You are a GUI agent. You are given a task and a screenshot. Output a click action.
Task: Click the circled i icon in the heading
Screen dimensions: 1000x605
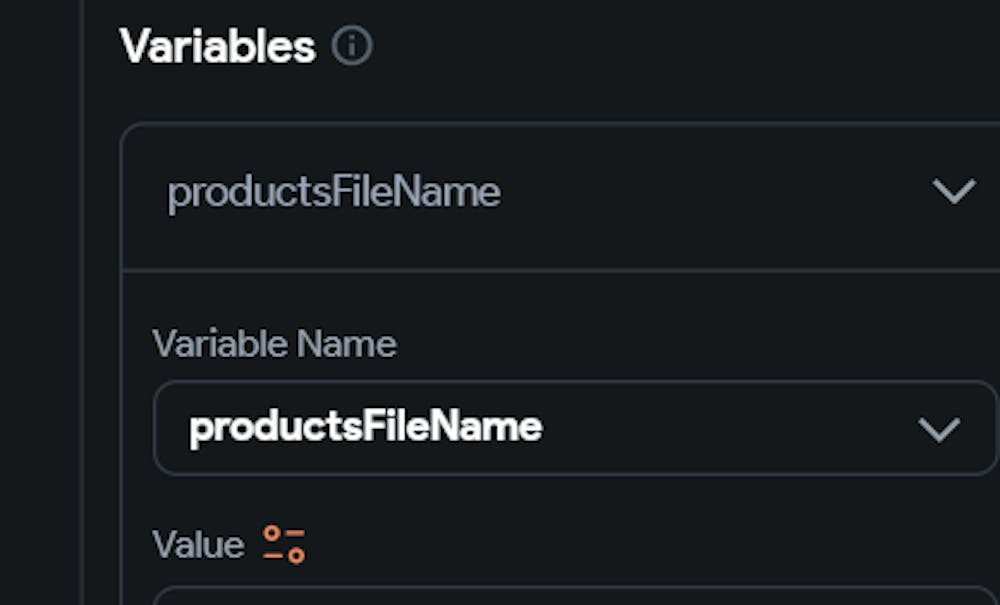[351, 46]
